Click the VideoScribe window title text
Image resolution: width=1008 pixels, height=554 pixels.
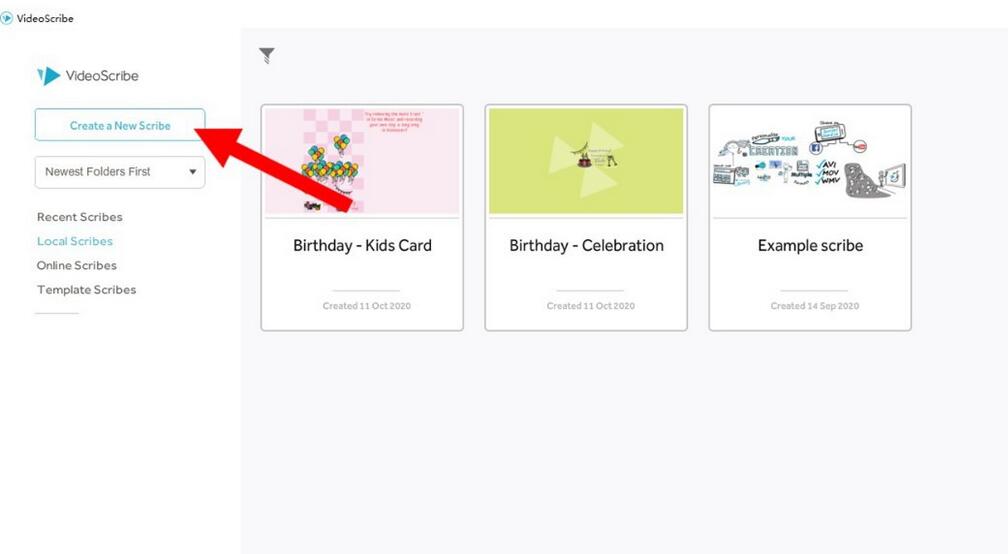[45, 19]
